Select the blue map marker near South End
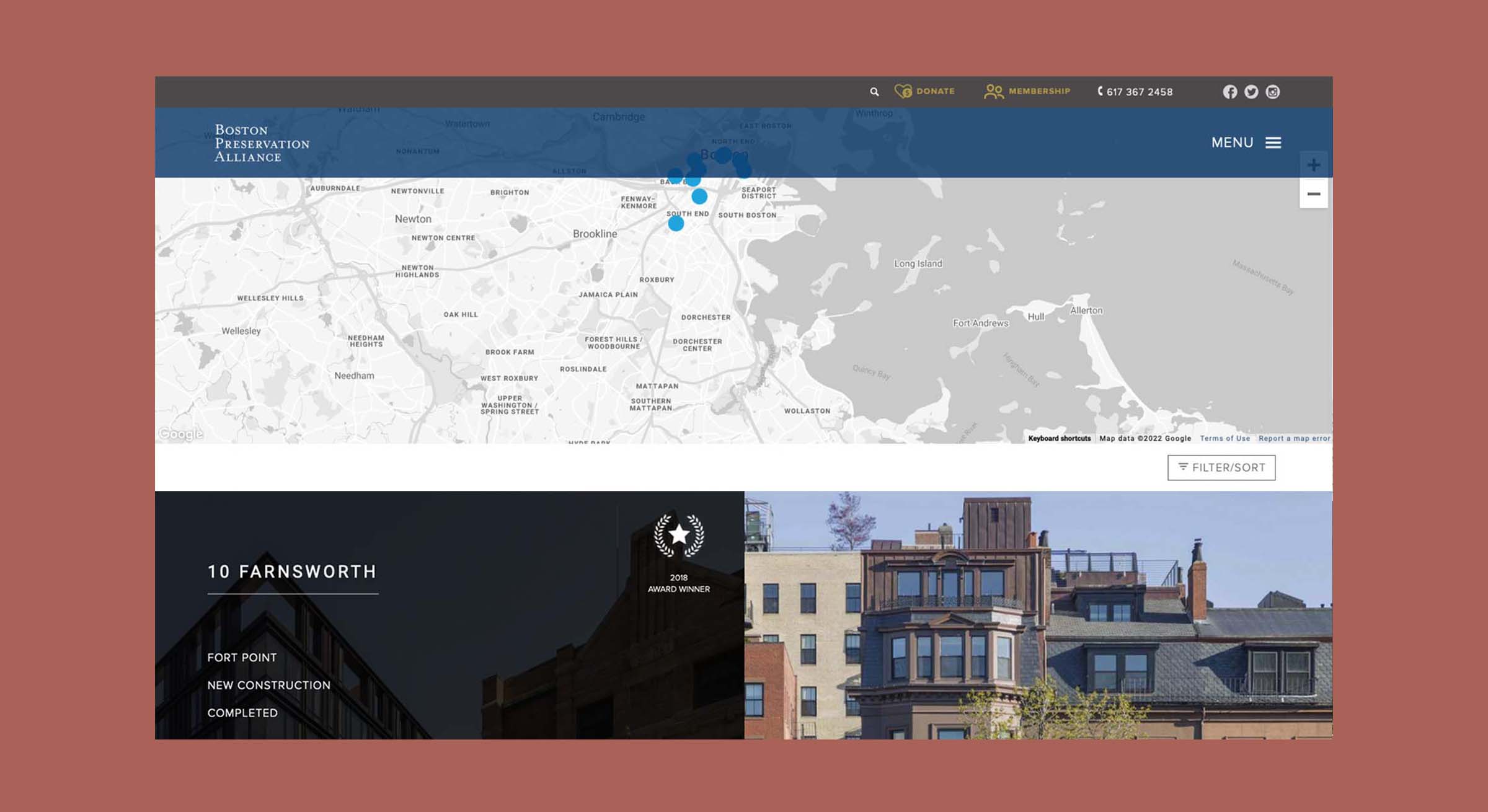Screen dimensions: 1488x812 pyautogui.click(x=676, y=223)
